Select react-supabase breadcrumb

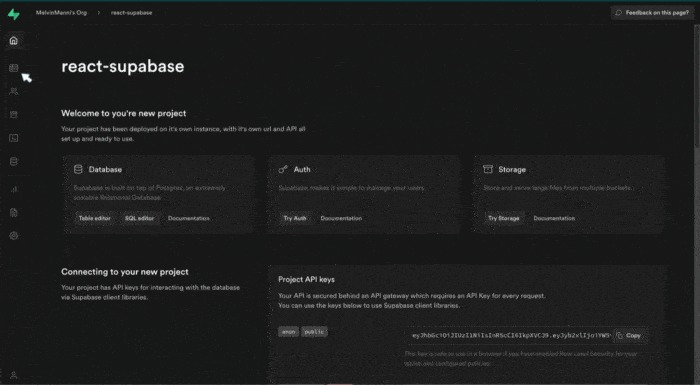(131, 13)
